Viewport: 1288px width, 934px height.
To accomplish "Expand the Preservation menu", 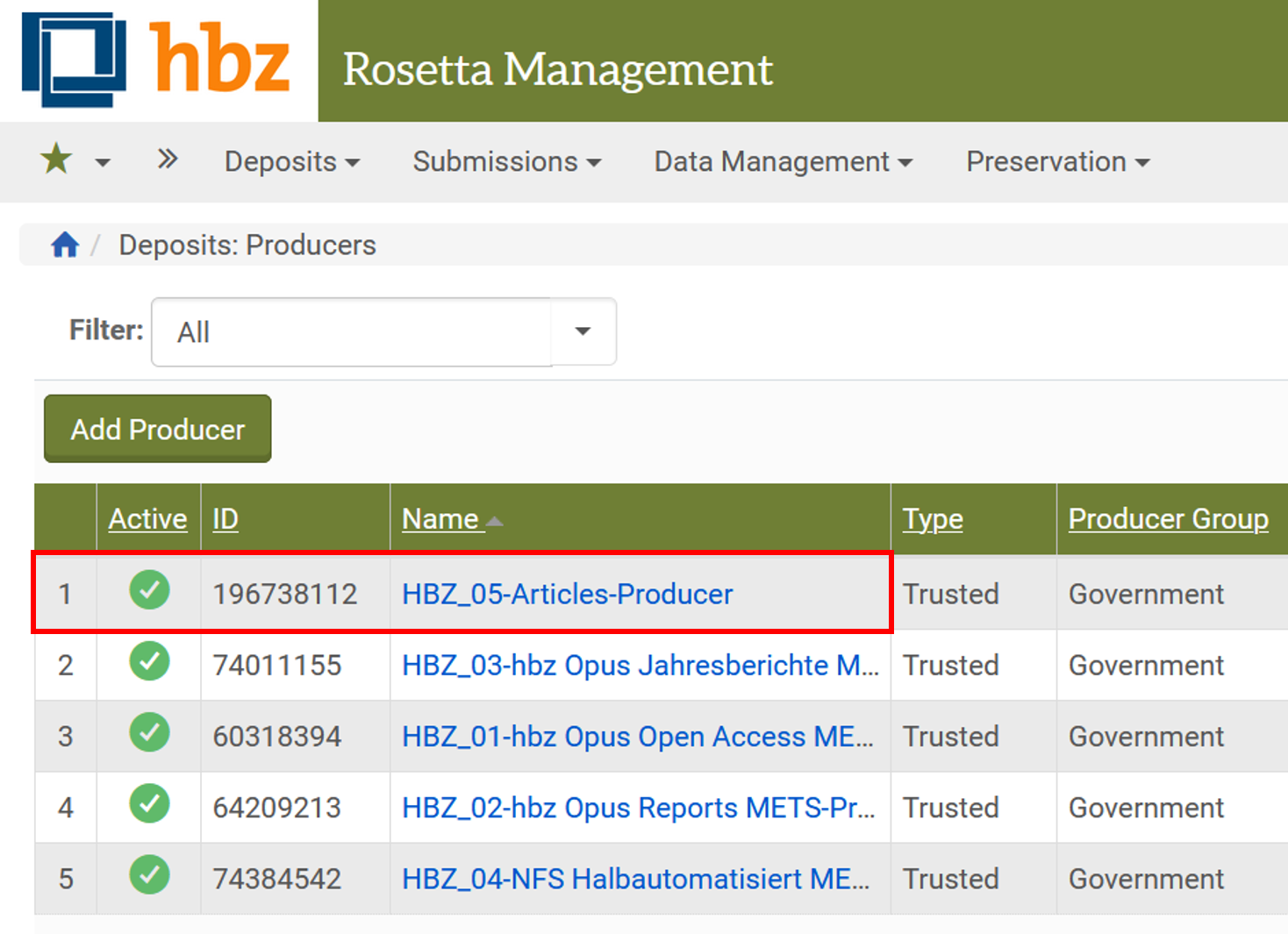I will (x=1056, y=162).
